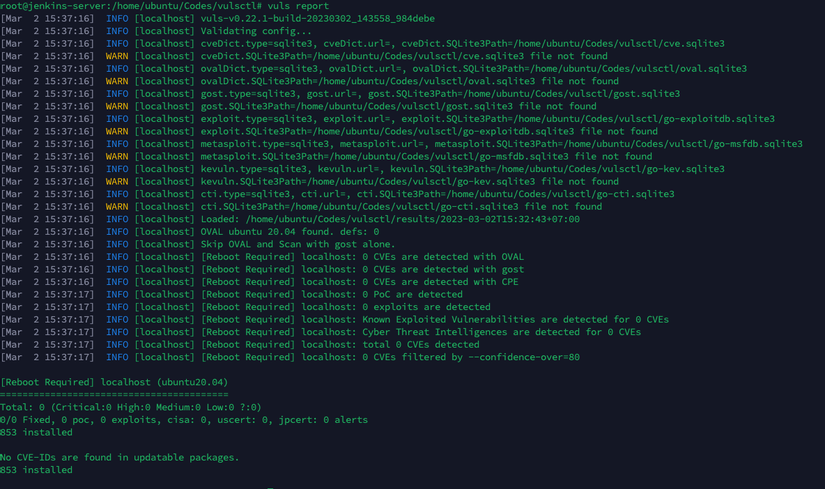
Task: Click "No CVE-IDs are found in updatable packages."
Action: tap(120, 457)
